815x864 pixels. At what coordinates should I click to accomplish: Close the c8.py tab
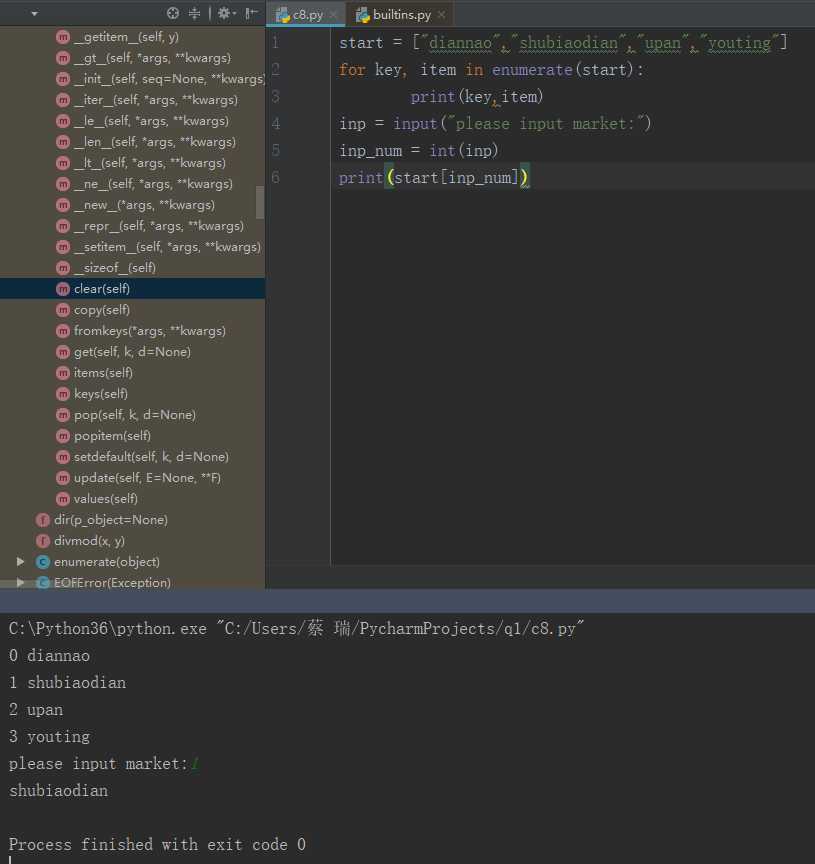pyautogui.click(x=333, y=15)
